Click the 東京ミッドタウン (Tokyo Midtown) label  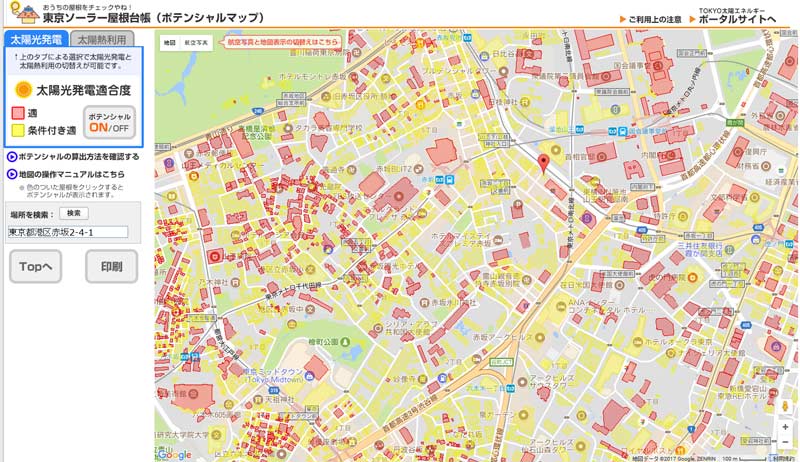pos(273,376)
